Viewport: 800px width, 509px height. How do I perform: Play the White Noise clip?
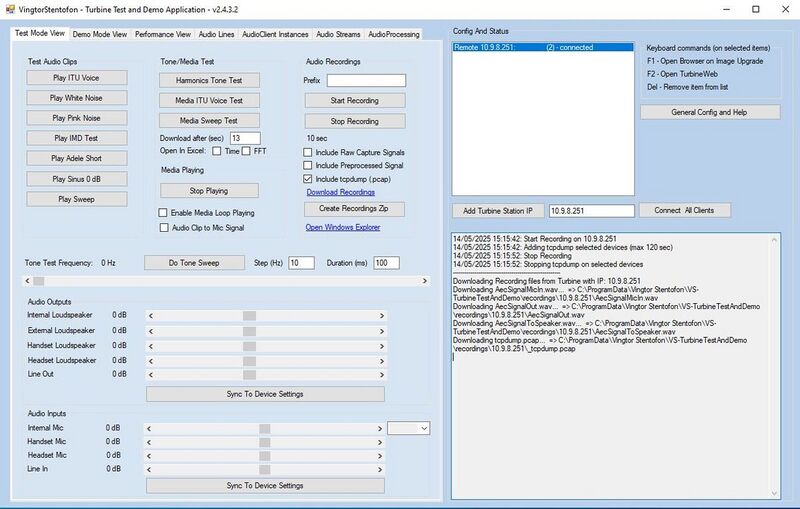click(77, 98)
